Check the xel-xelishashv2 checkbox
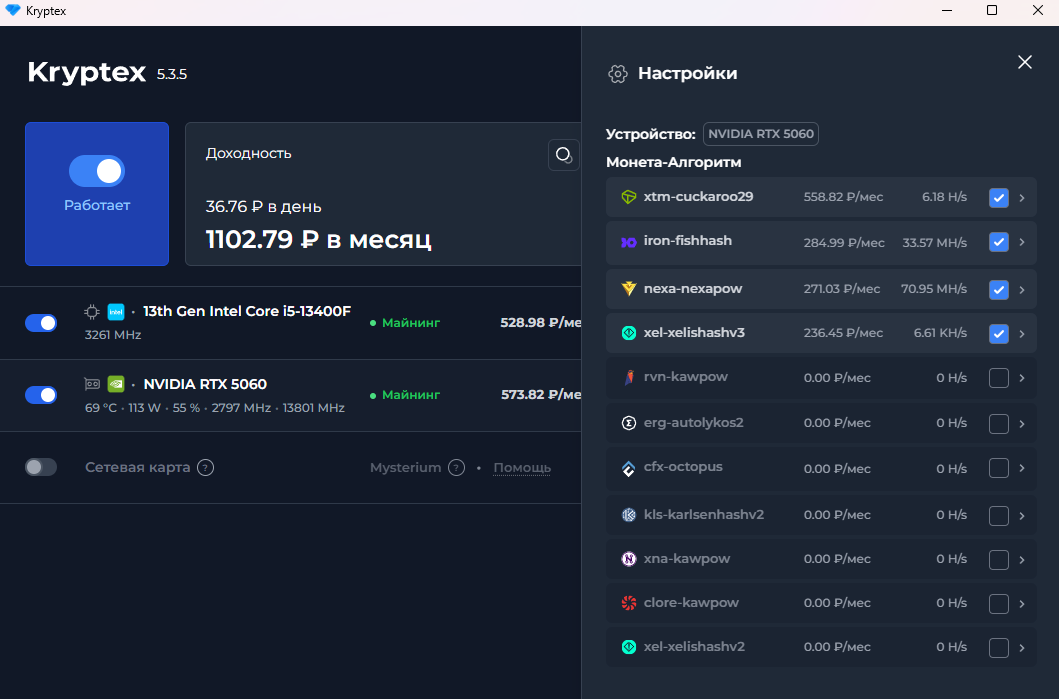The width and height of the screenshot is (1059, 699). (x=998, y=648)
